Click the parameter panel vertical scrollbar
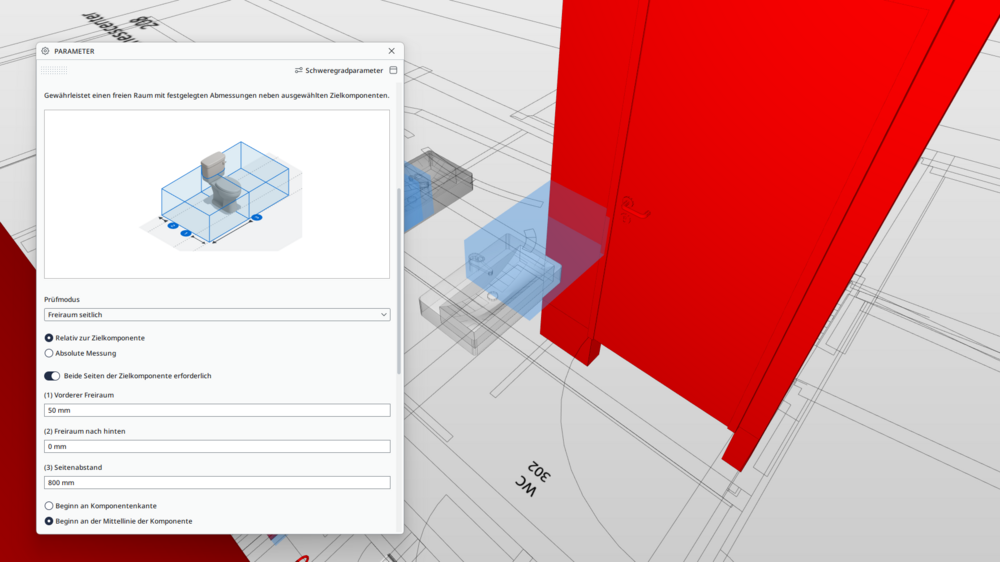Viewport: 1000px width, 562px height. [x=399, y=280]
